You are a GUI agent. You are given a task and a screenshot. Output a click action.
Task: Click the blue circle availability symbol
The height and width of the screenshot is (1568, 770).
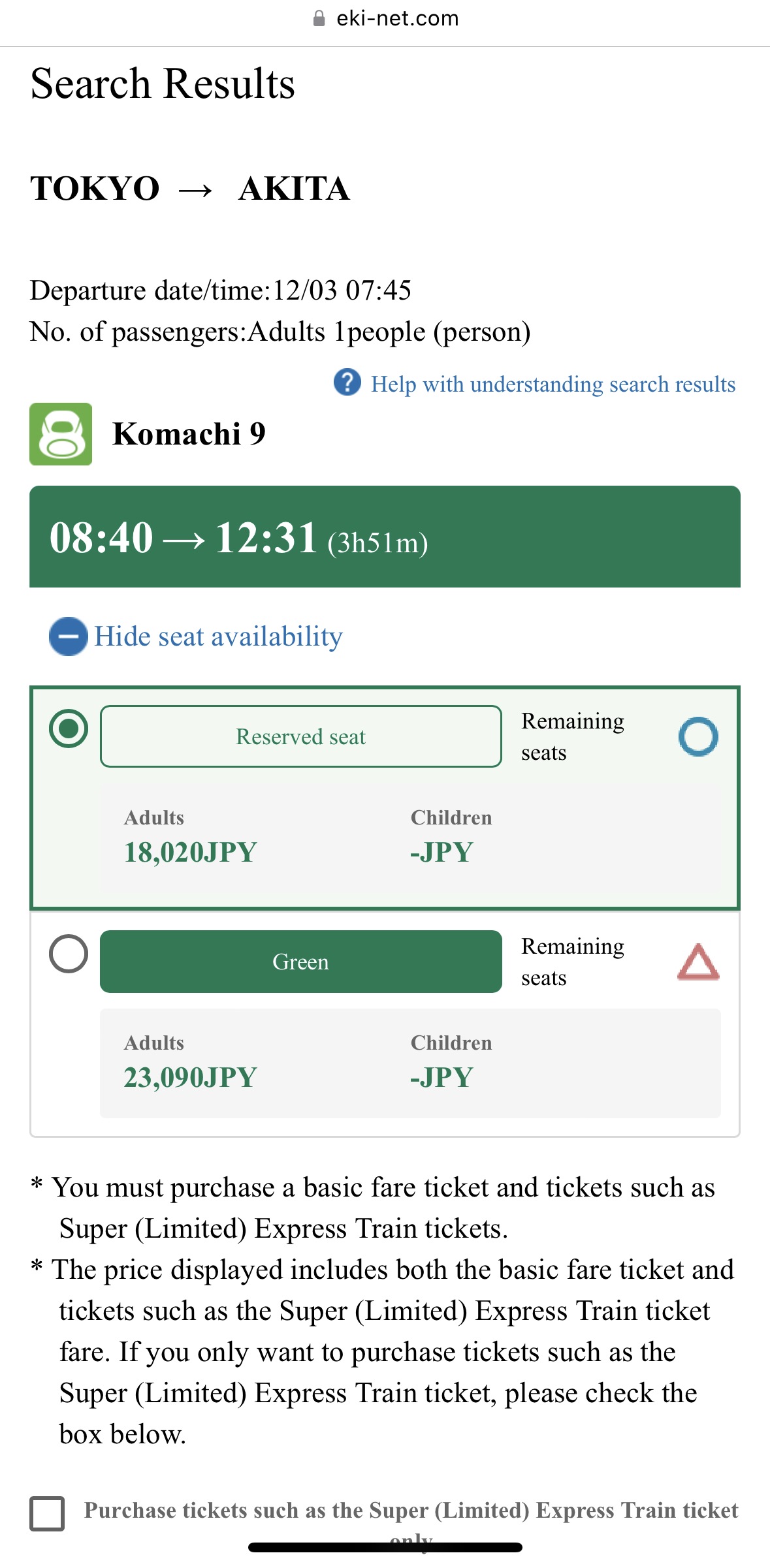[x=698, y=737]
